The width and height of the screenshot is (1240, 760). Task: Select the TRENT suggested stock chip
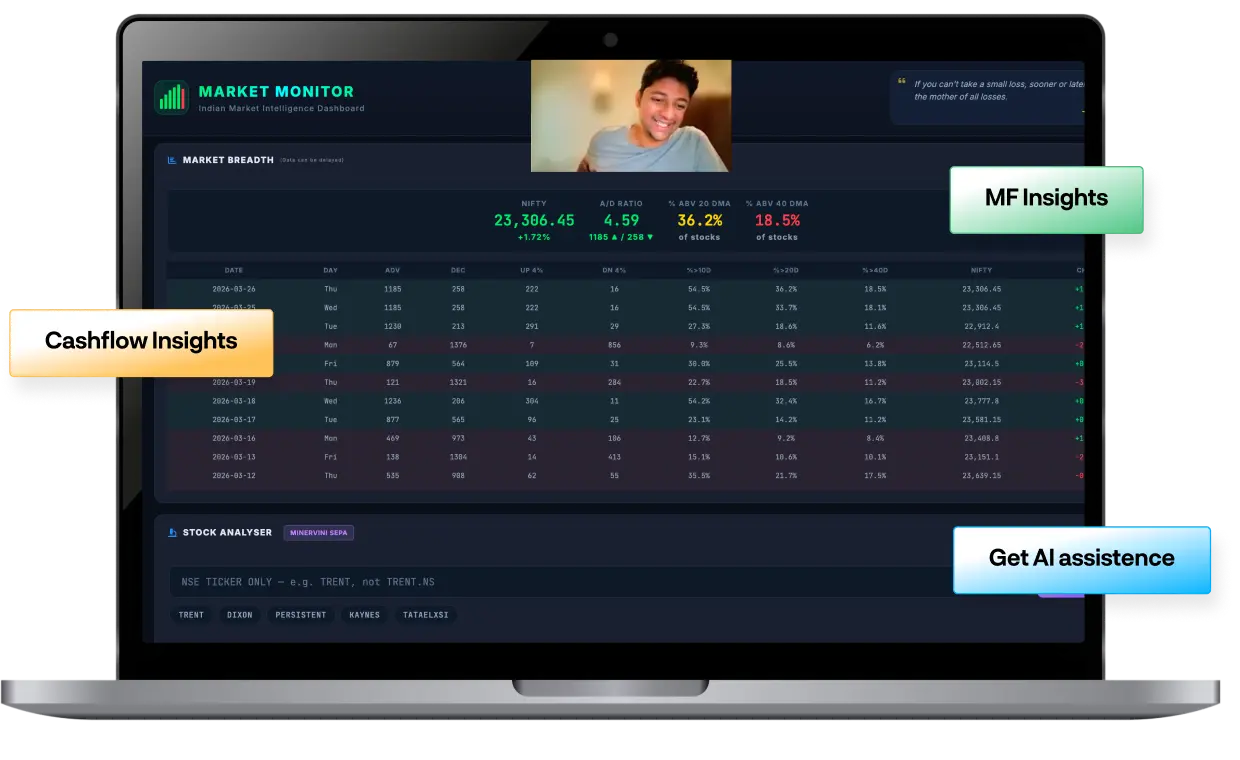coord(191,615)
